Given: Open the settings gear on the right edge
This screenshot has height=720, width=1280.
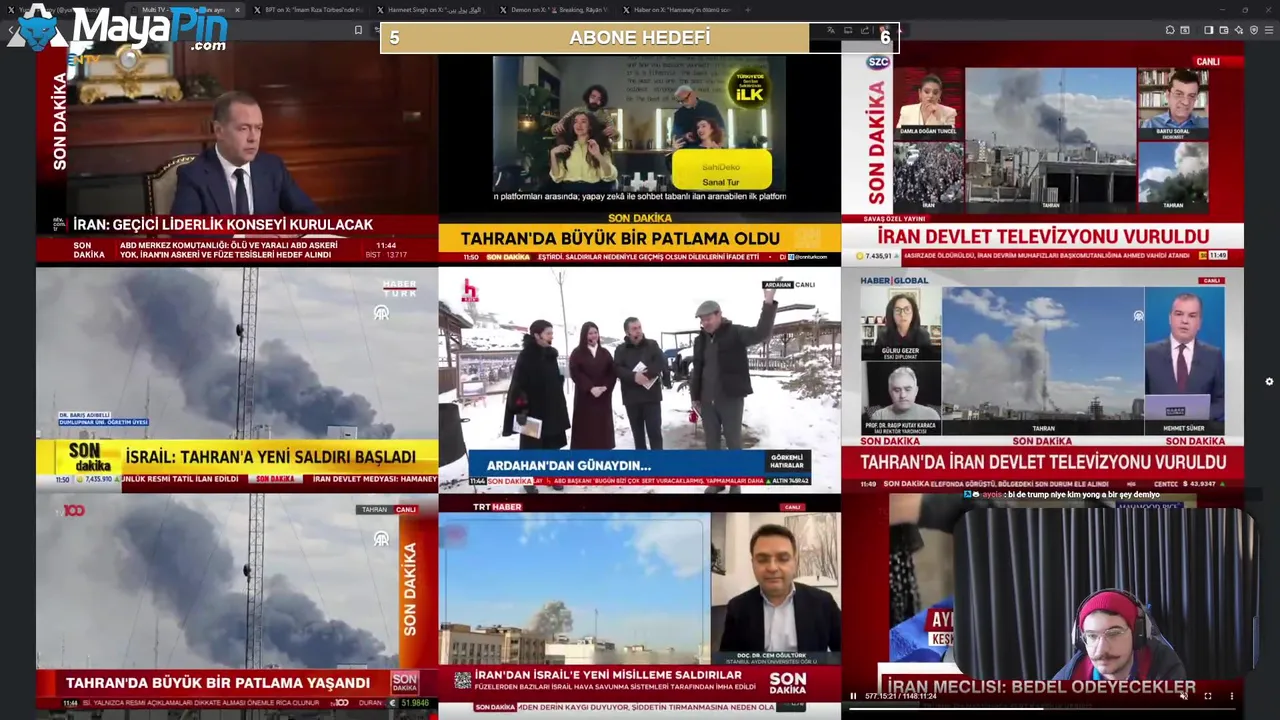Looking at the screenshot, I should pos(1269,381).
